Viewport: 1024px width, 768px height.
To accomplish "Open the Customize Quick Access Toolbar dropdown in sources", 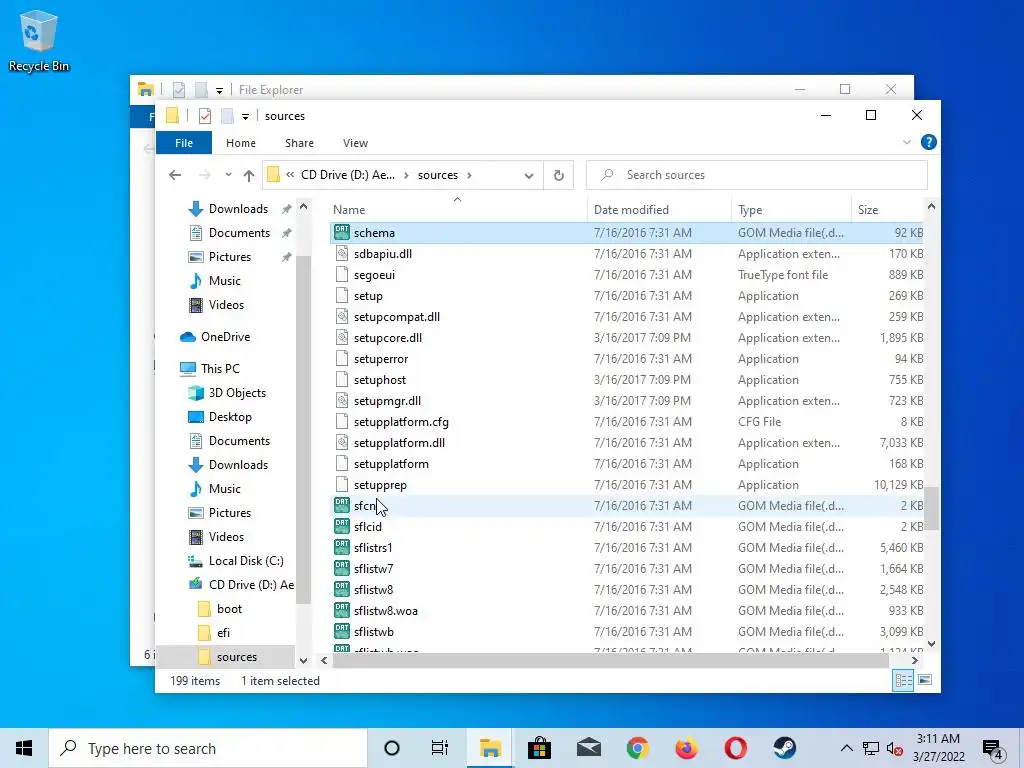I will click(245, 117).
